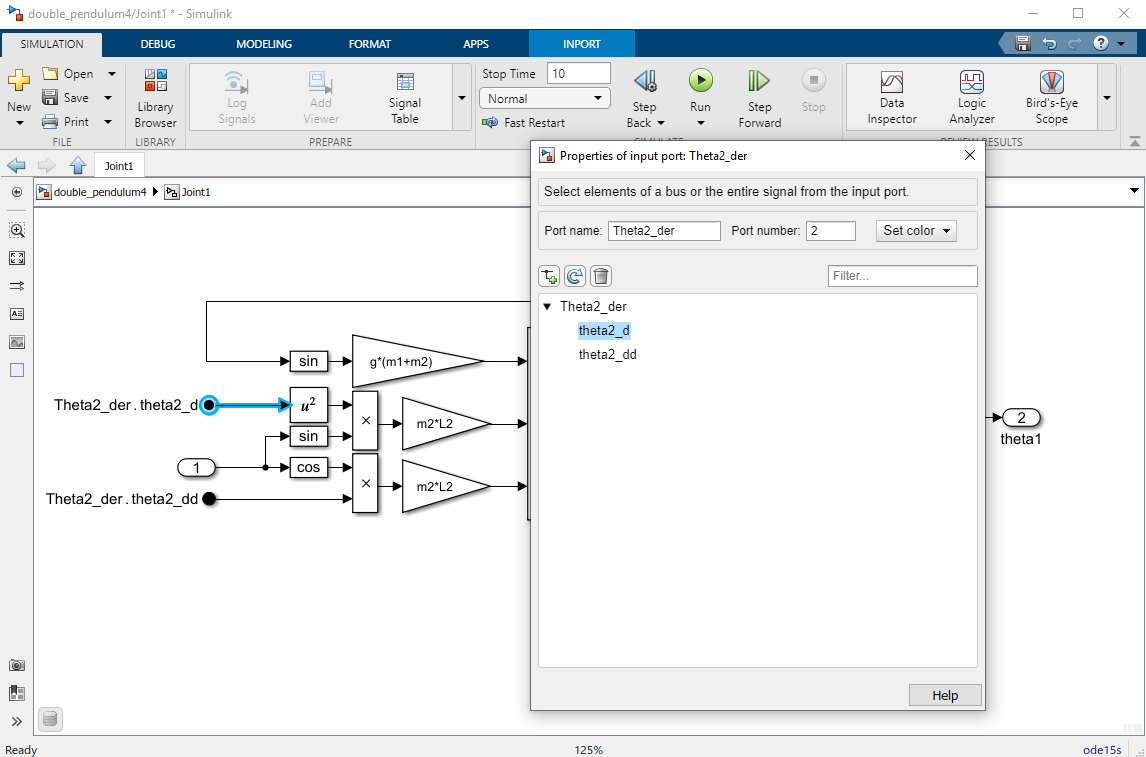Open the Library Browser
Image resolution: width=1146 pixels, height=757 pixels.
coord(156,99)
